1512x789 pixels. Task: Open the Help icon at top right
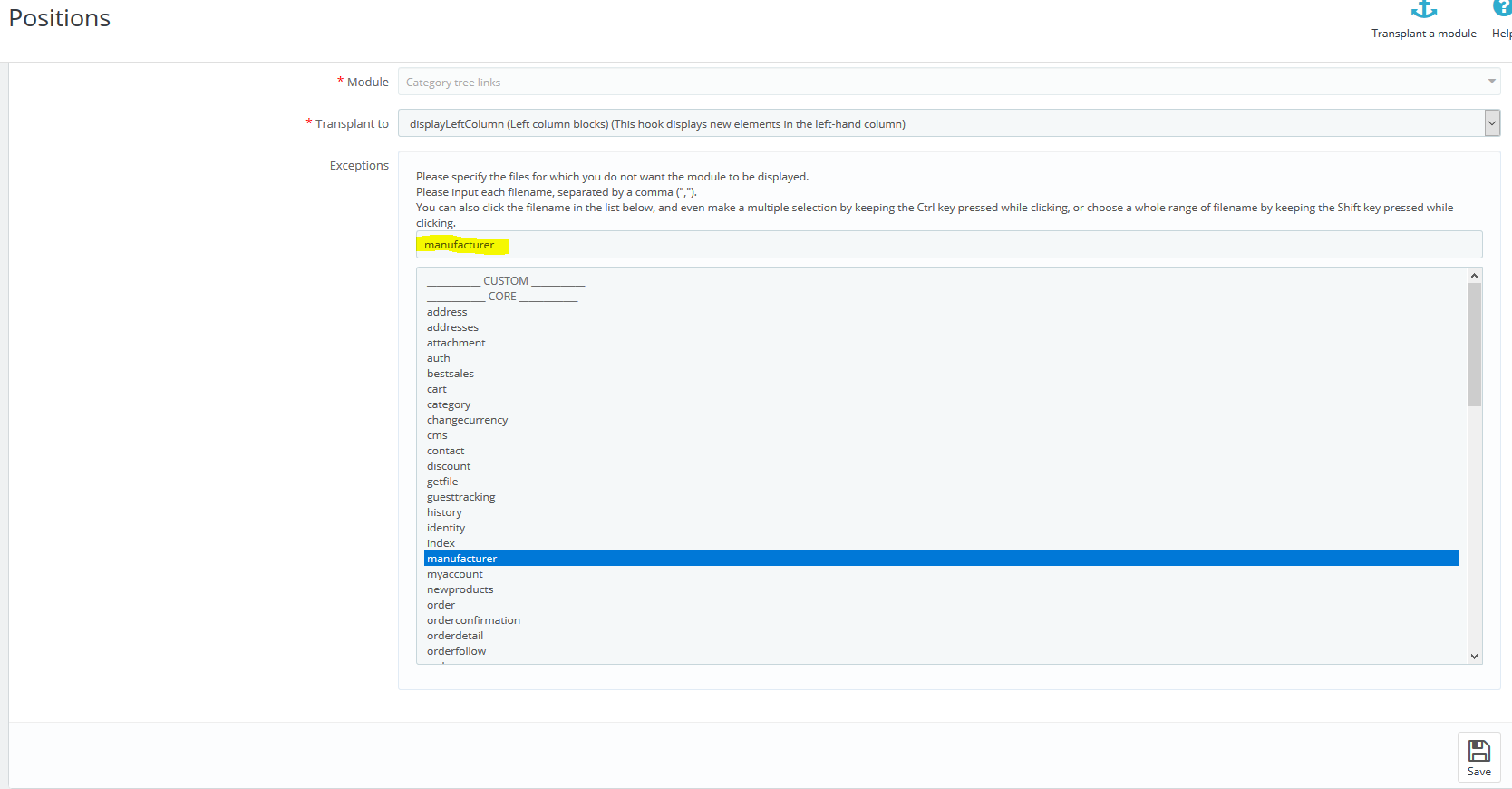point(1503,8)
